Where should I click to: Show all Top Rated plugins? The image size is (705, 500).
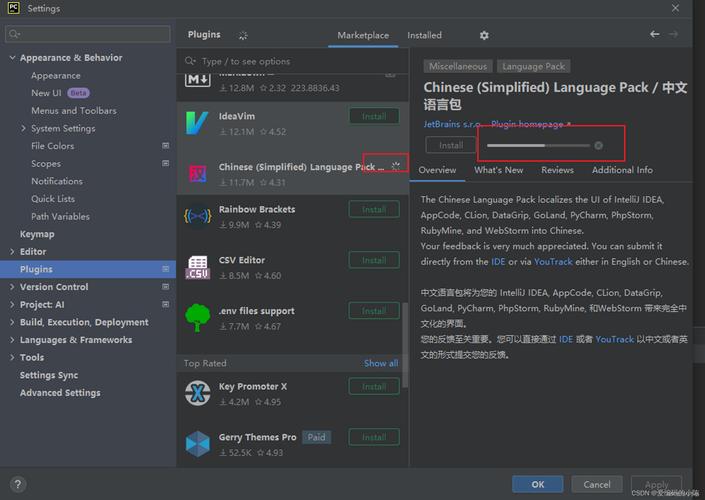point(381,363)
